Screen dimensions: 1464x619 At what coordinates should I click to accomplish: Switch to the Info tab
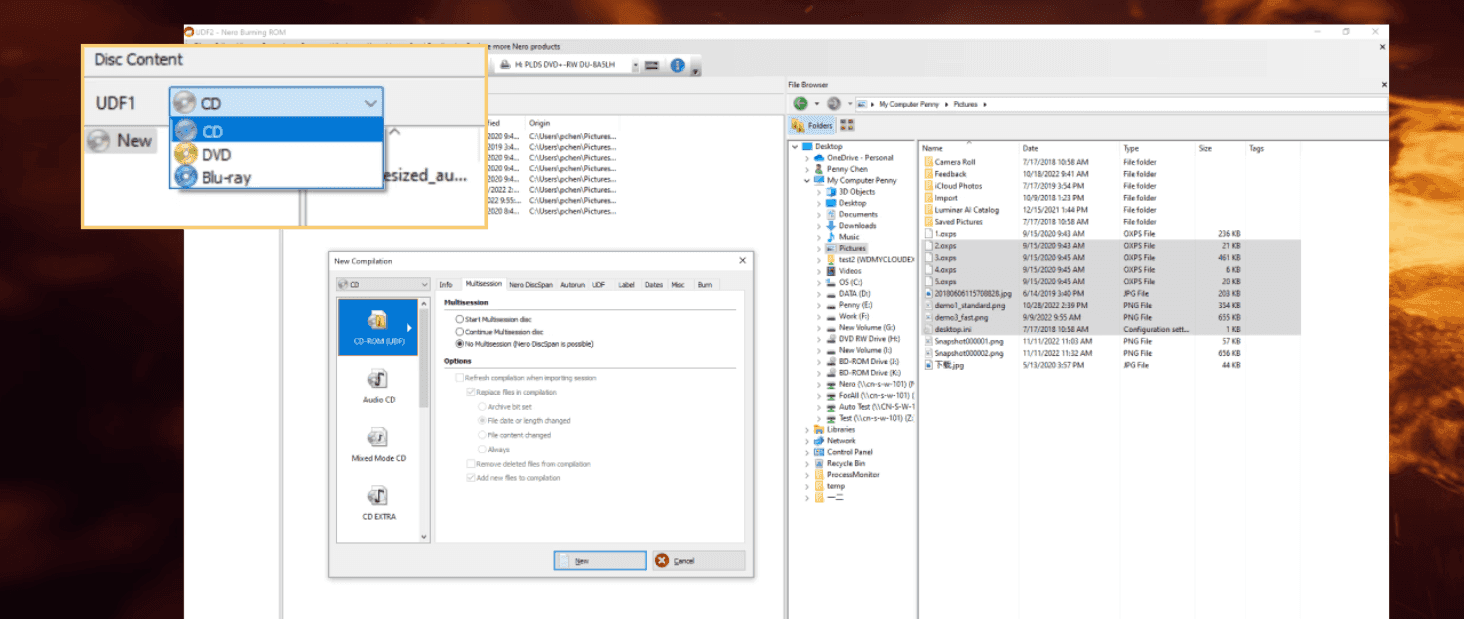(446, 285)
